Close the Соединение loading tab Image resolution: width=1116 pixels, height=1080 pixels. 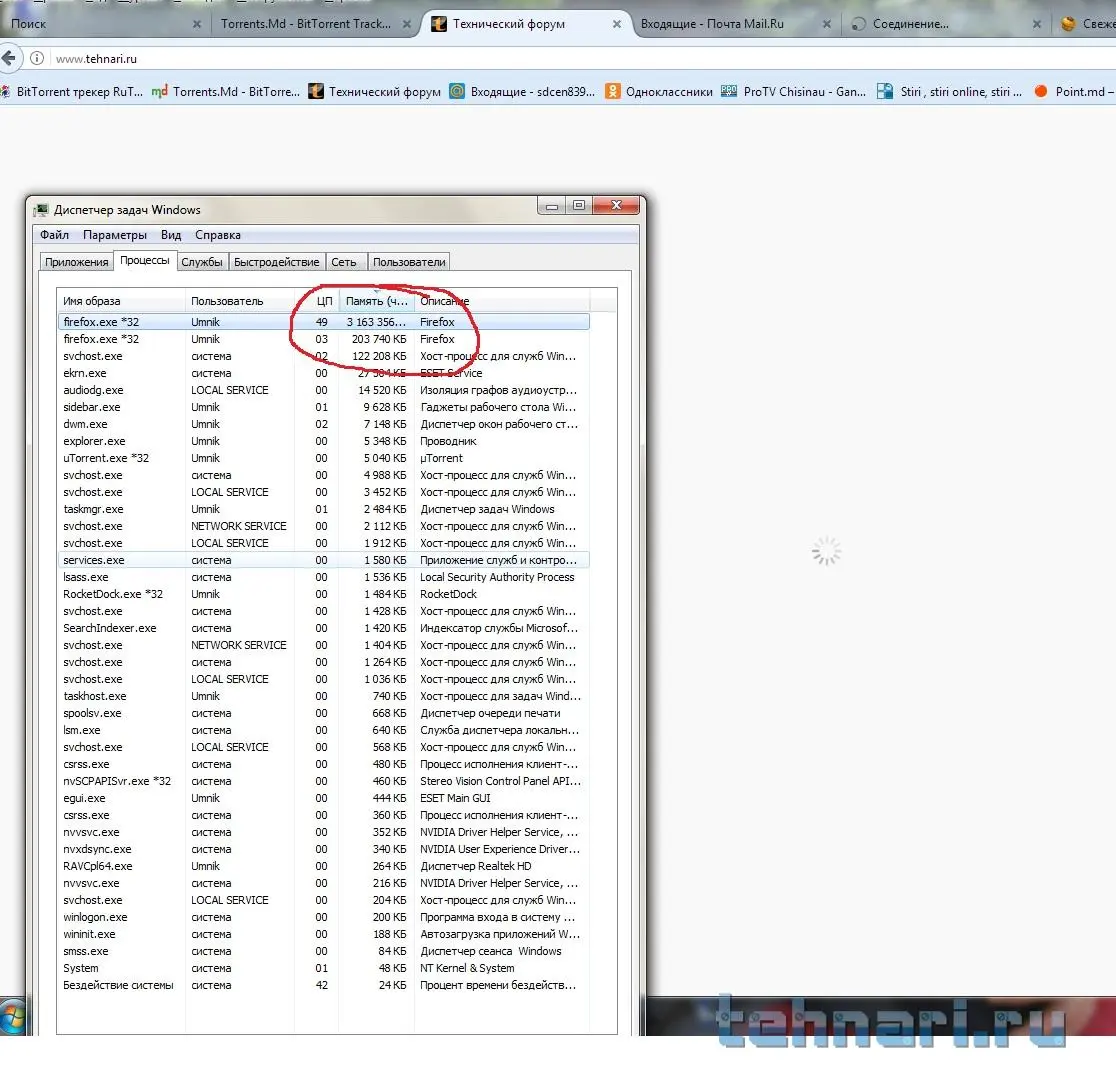[1037, 23]
